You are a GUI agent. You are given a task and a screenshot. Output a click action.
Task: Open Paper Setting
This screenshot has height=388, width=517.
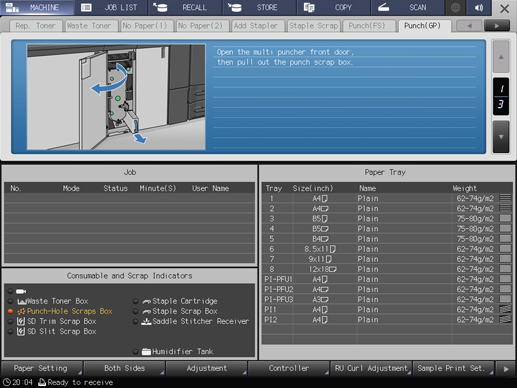point(41,369)
